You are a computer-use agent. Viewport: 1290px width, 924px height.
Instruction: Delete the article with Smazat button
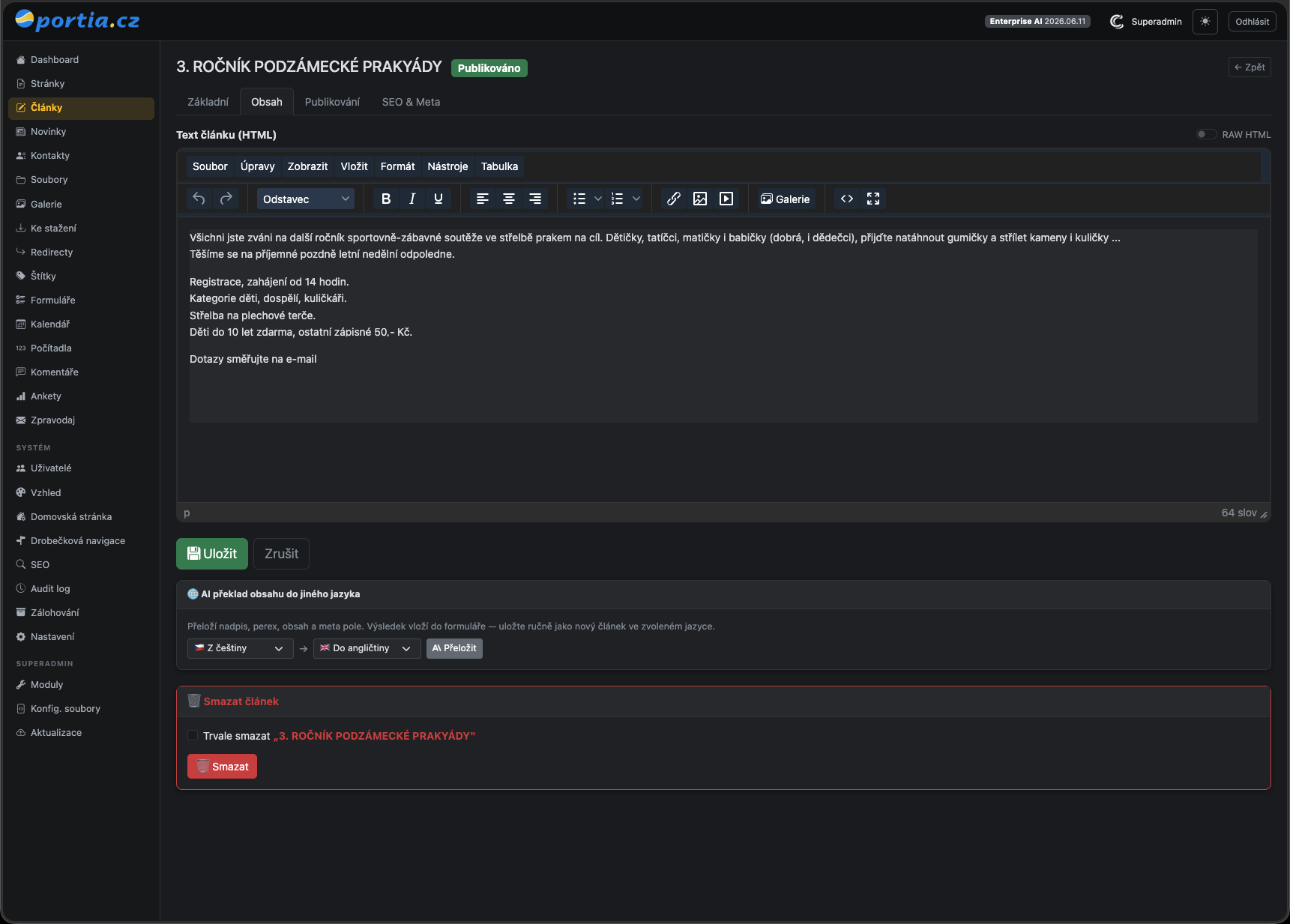(x=222, y=767)
